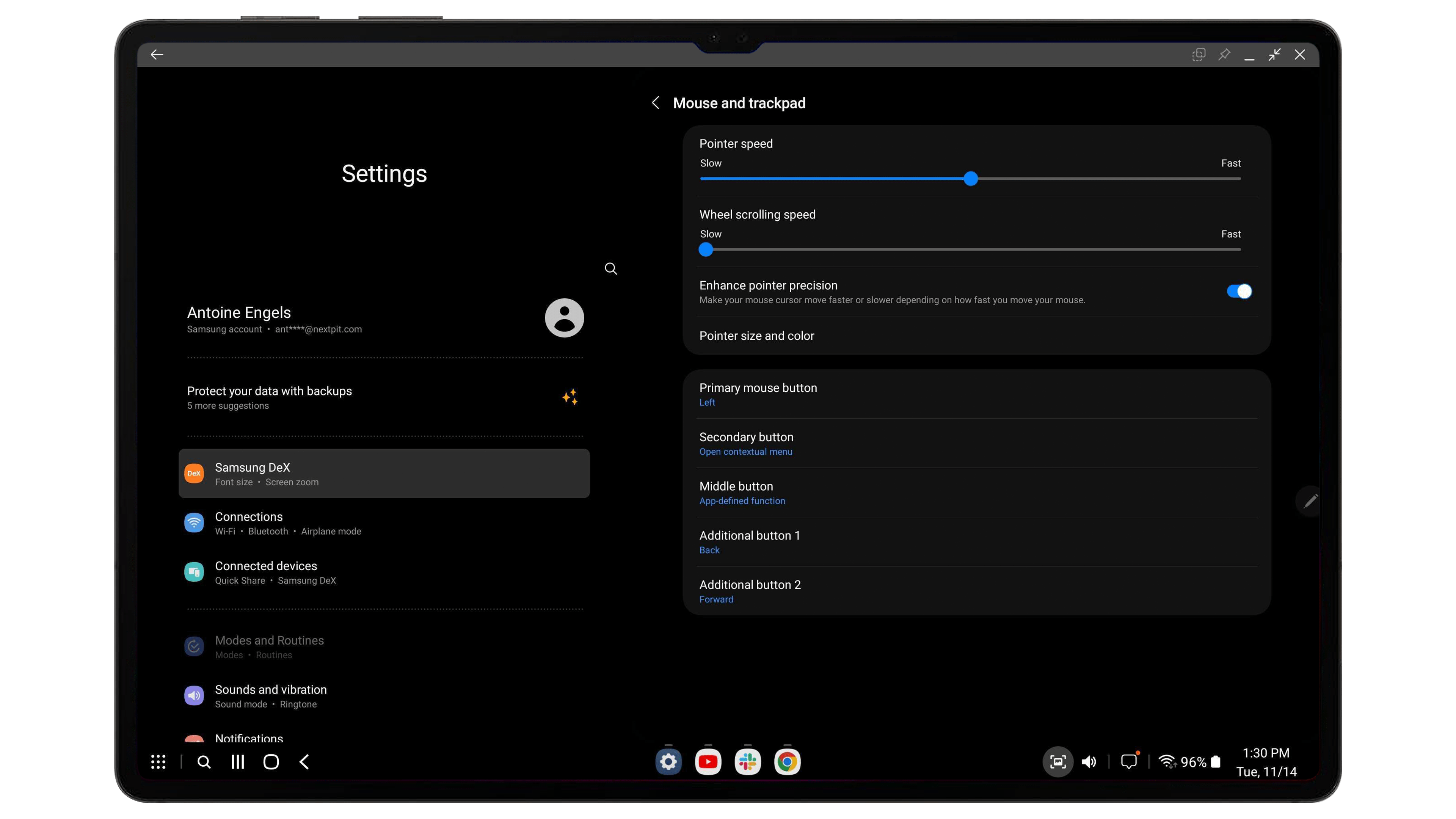The height and width of the screenshot is (819, 1456).
Task: Click the Wi-Fi icon in the system tray
Action: (x=1168, y=761)
